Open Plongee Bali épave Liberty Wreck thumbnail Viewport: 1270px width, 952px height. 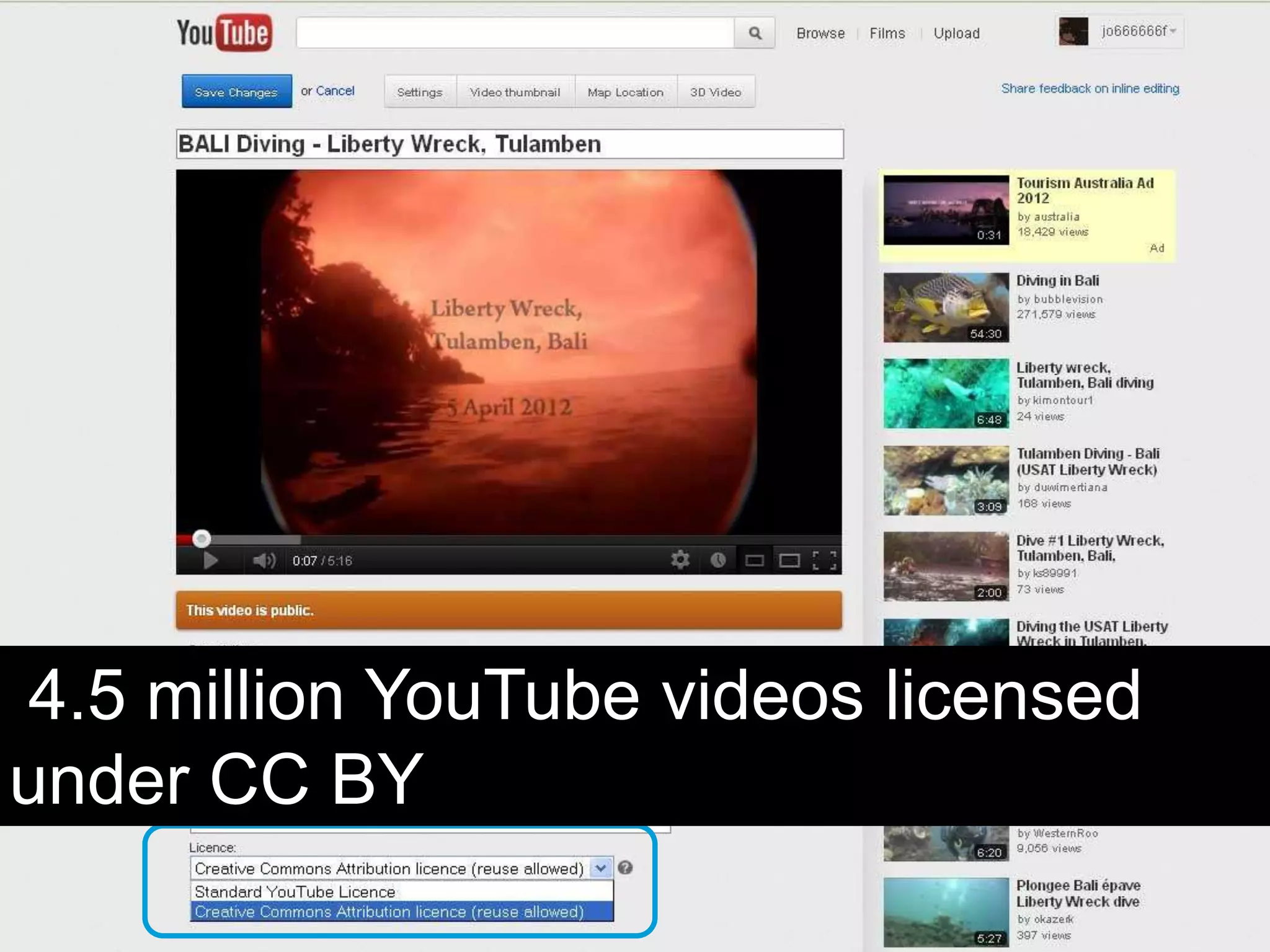click(946, 912)
